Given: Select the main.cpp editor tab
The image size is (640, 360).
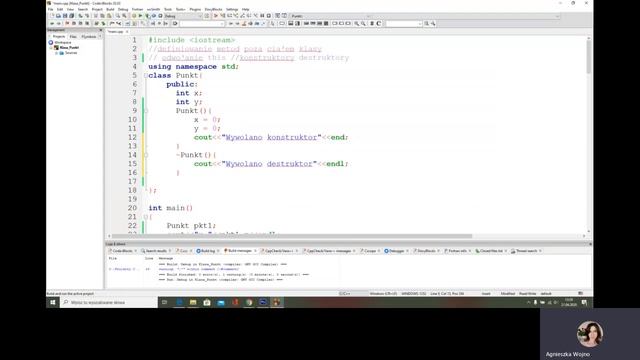Looking at the screenshot, I should pyautogui.click(x=116, y=31).
